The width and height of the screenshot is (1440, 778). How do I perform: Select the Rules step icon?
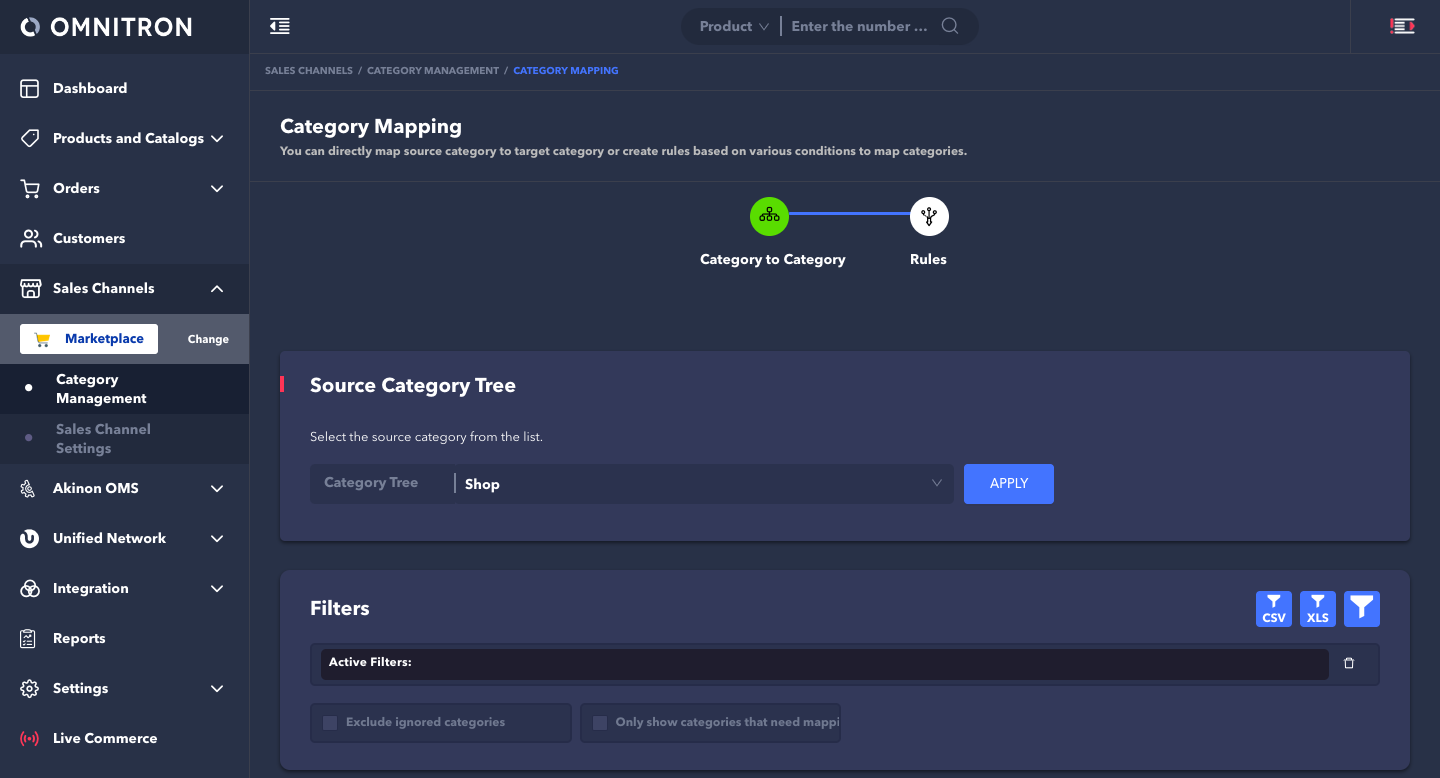928,216
